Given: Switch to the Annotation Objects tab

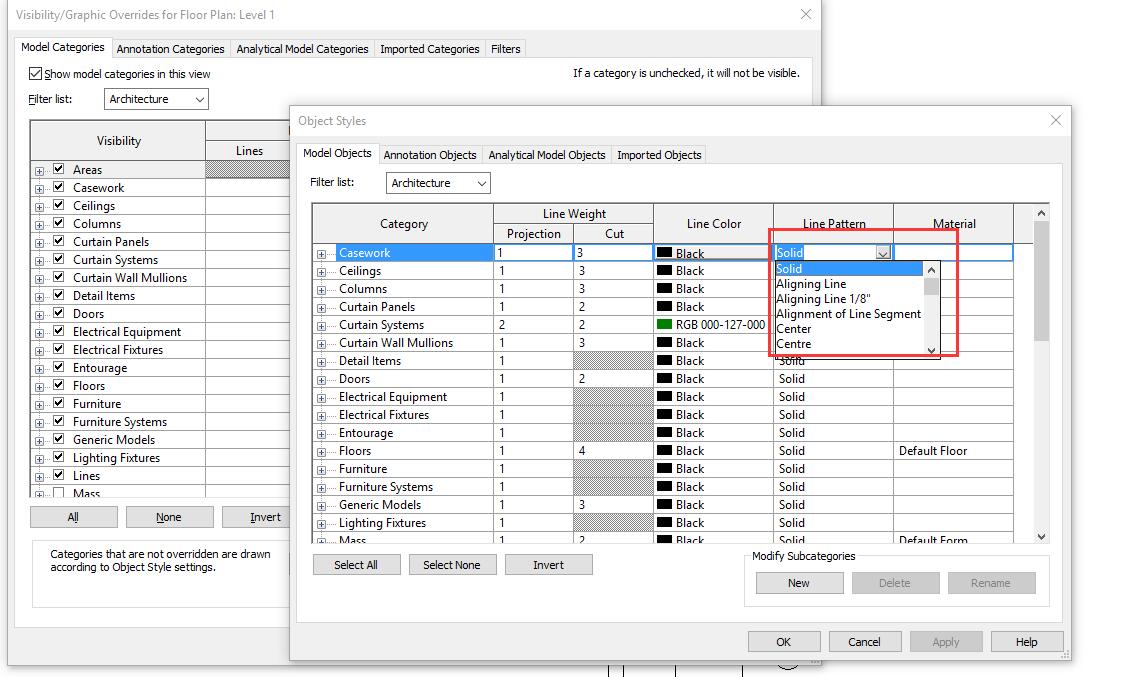Looking at the screenshot, I should 430,155.
